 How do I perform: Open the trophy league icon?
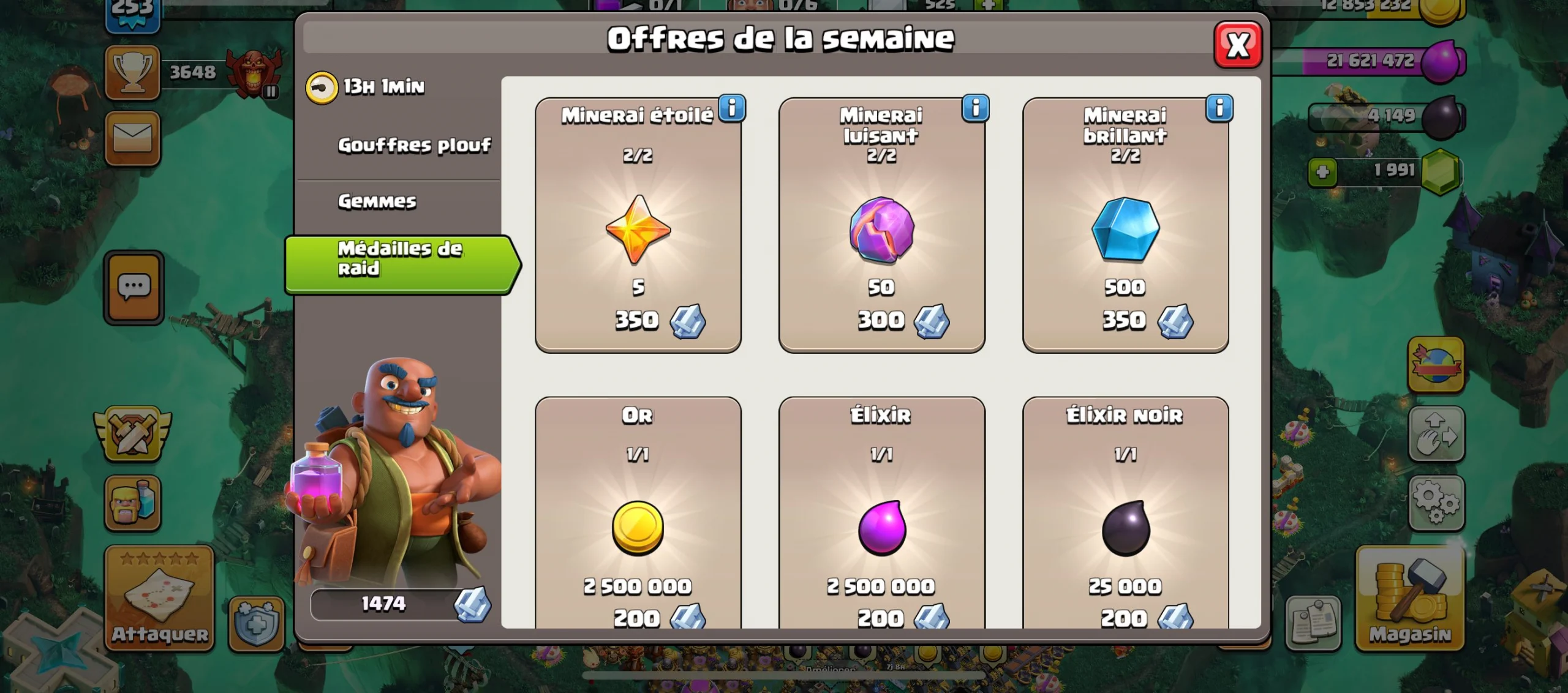click(132, 73)
